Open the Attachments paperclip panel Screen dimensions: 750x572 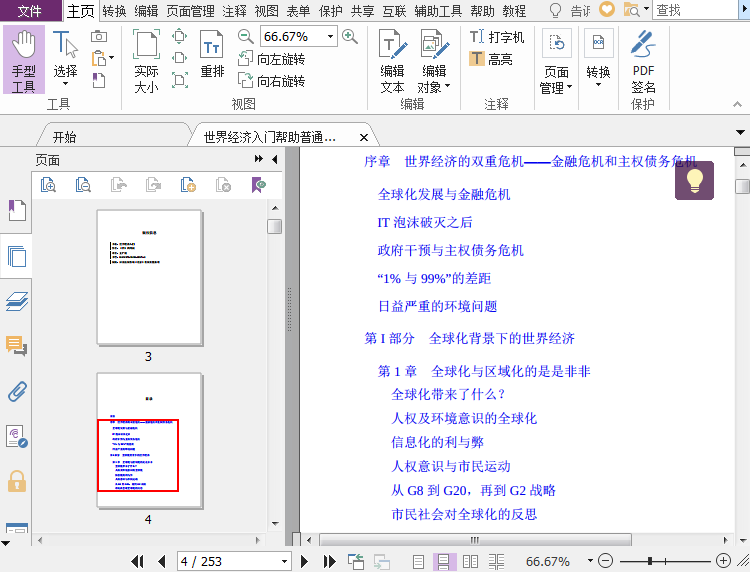[x=17, y=391]
